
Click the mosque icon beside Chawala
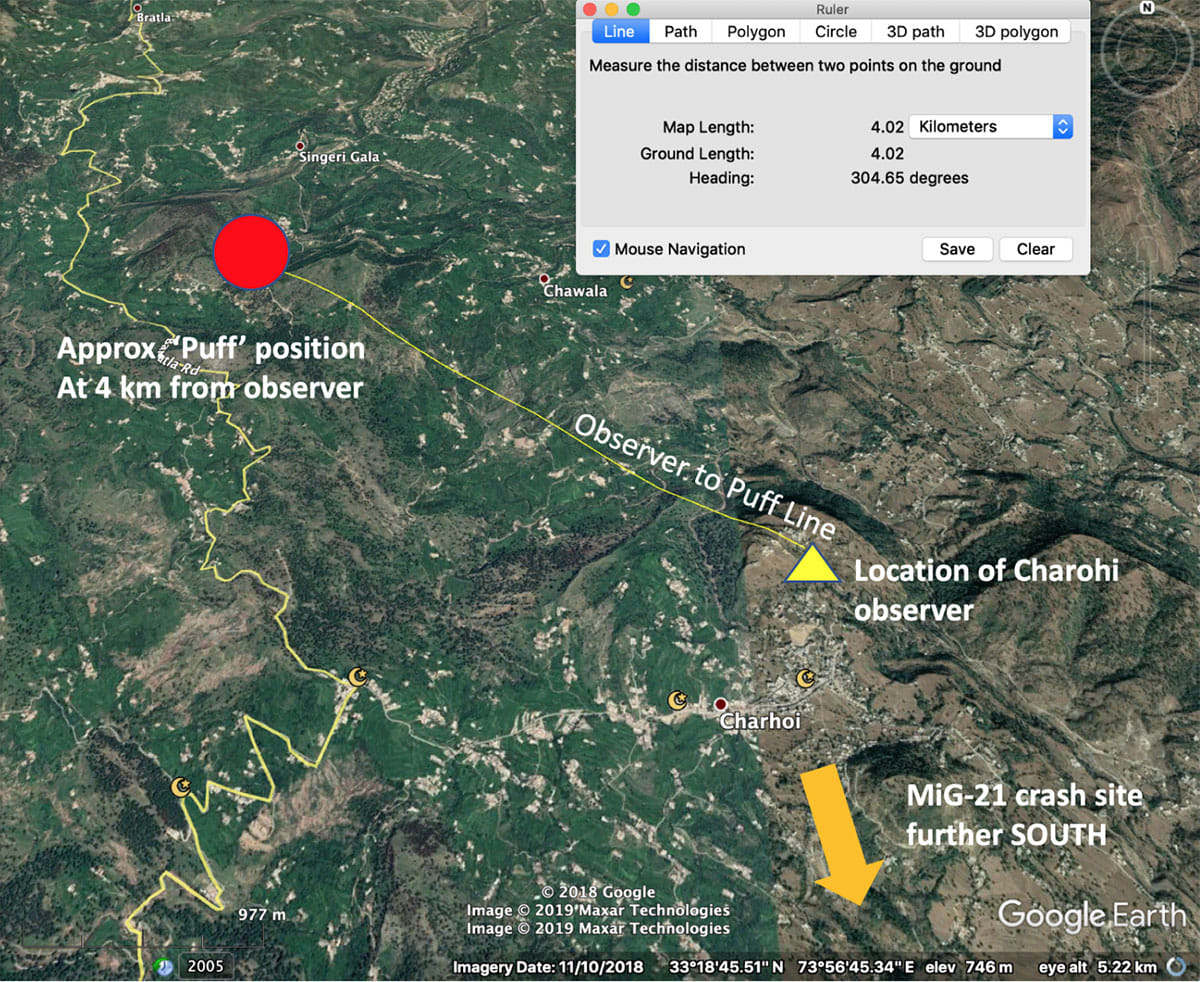tap(627, 282)
